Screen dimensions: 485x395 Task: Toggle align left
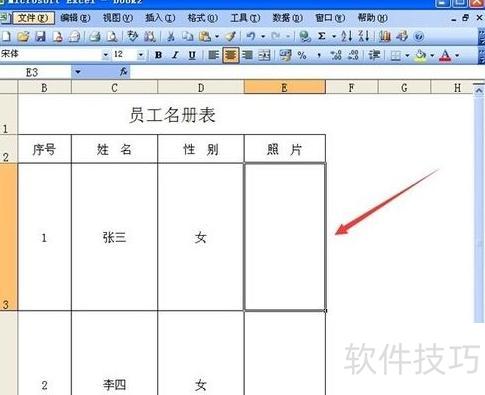pyautogui.click(x=213, y=55)
